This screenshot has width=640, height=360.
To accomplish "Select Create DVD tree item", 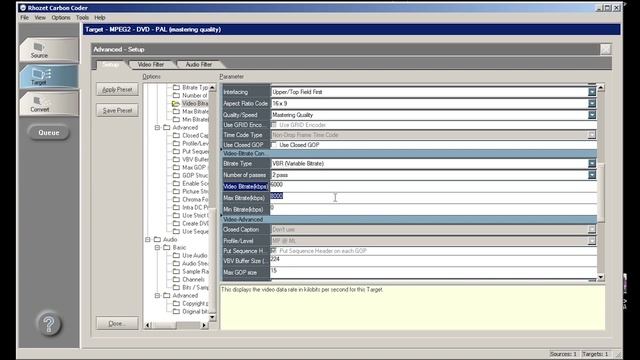I will tap(195, 224).
